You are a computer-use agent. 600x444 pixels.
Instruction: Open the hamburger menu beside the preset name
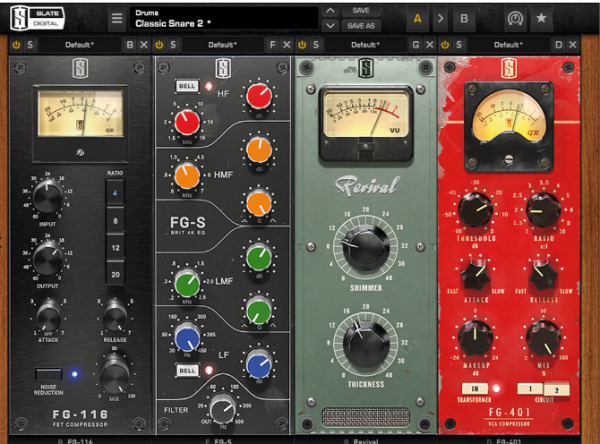coord(116,18)
